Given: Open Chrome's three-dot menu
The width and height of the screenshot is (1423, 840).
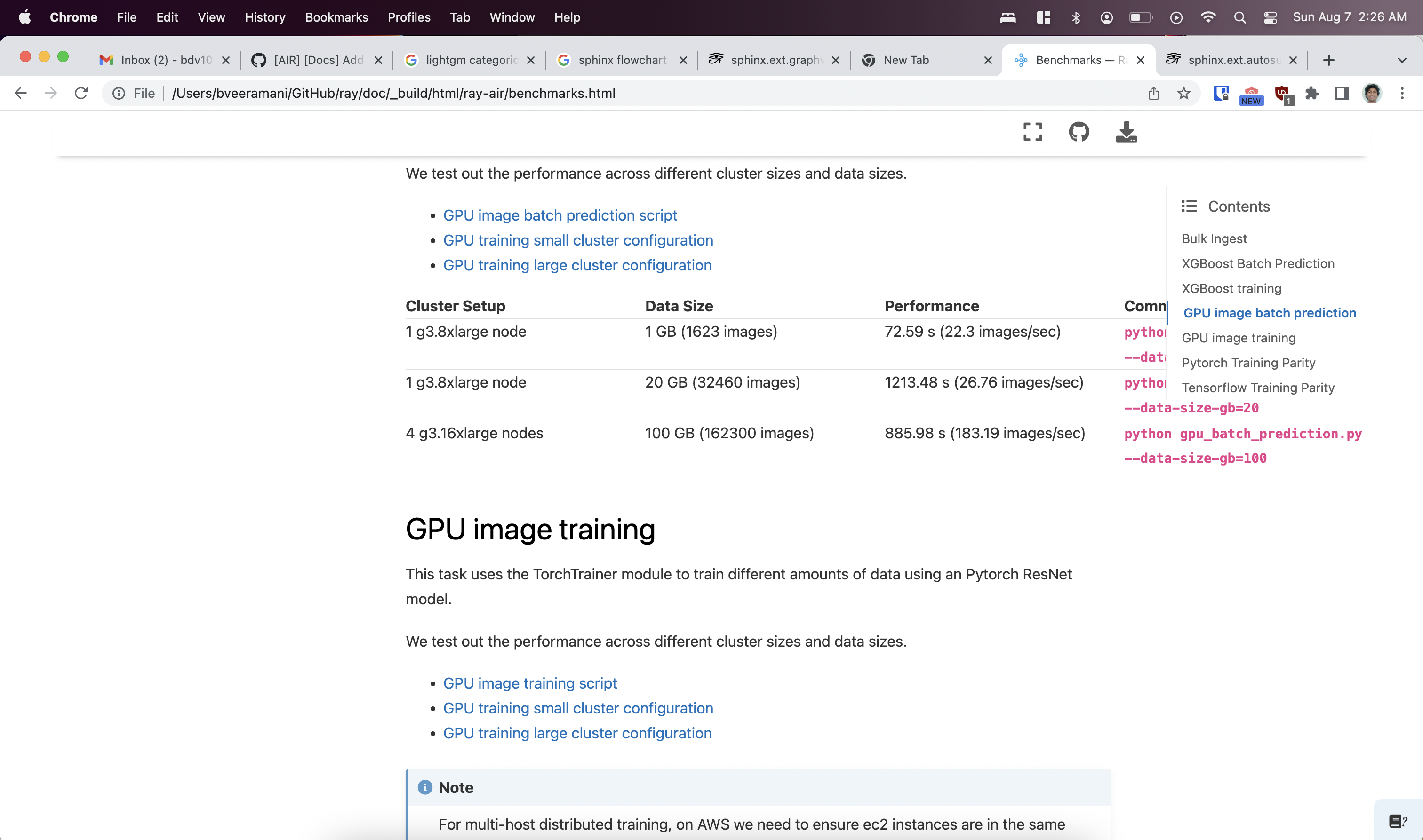Looking at the screenshot, I should tap(1402, 94).
